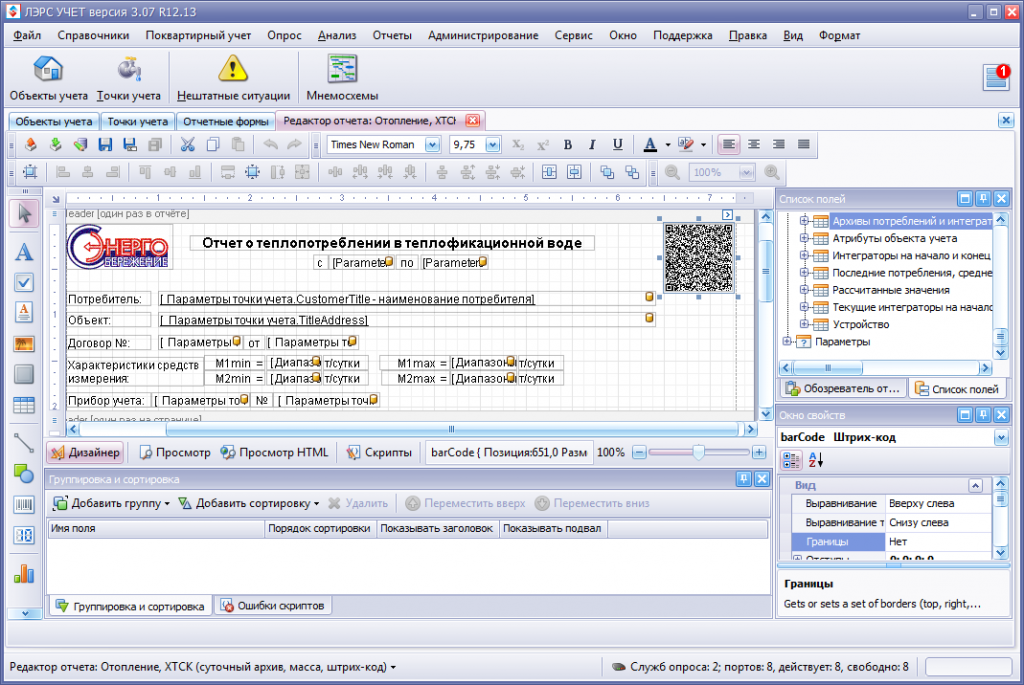Image resolution: width=1024 pixels, height=685 pixels.
Task: Click the Cut scissors icon
Action: 187,144
